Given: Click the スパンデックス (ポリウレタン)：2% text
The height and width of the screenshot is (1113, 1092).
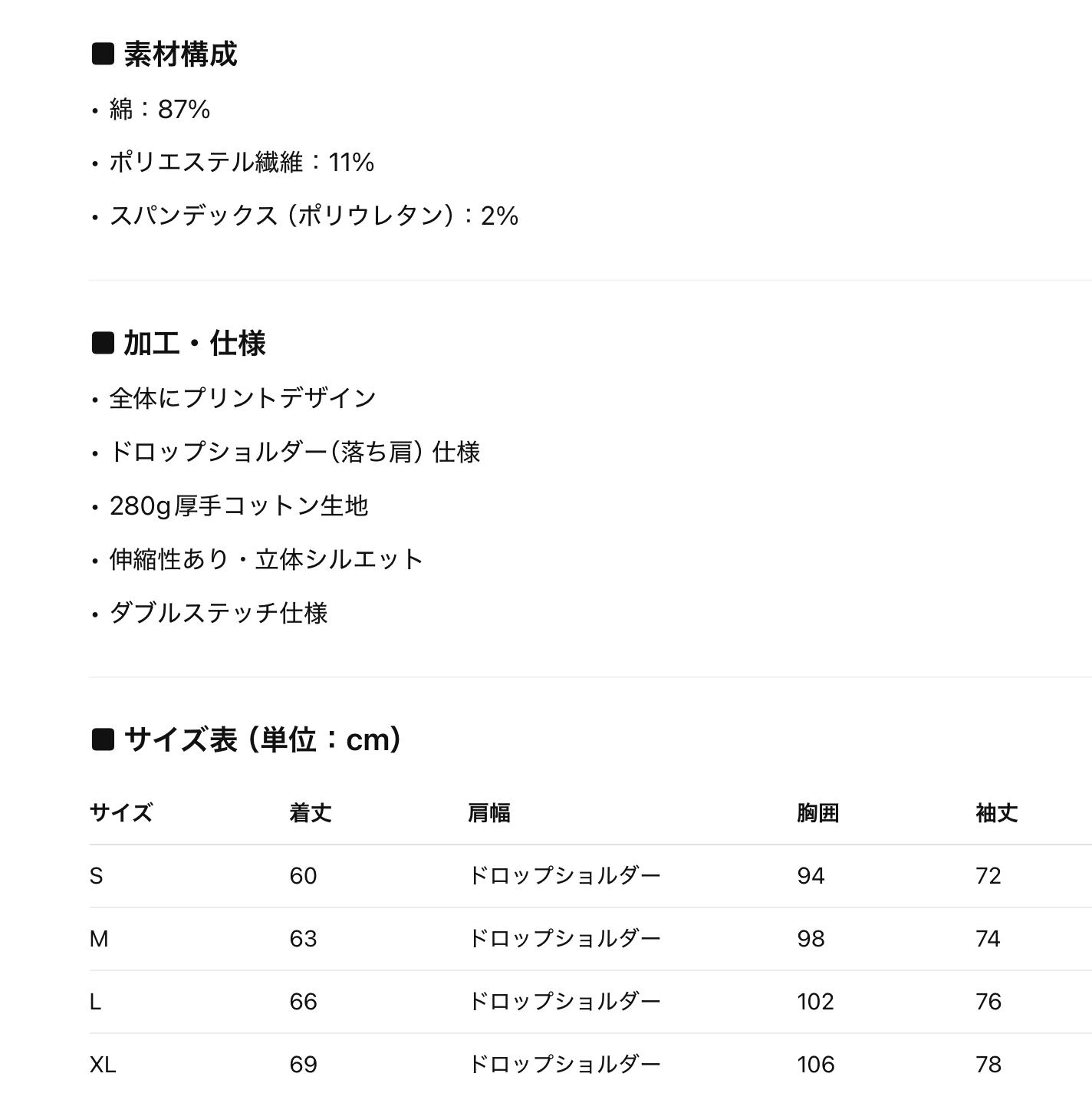Looking at the screenshot, I should 314,216.
